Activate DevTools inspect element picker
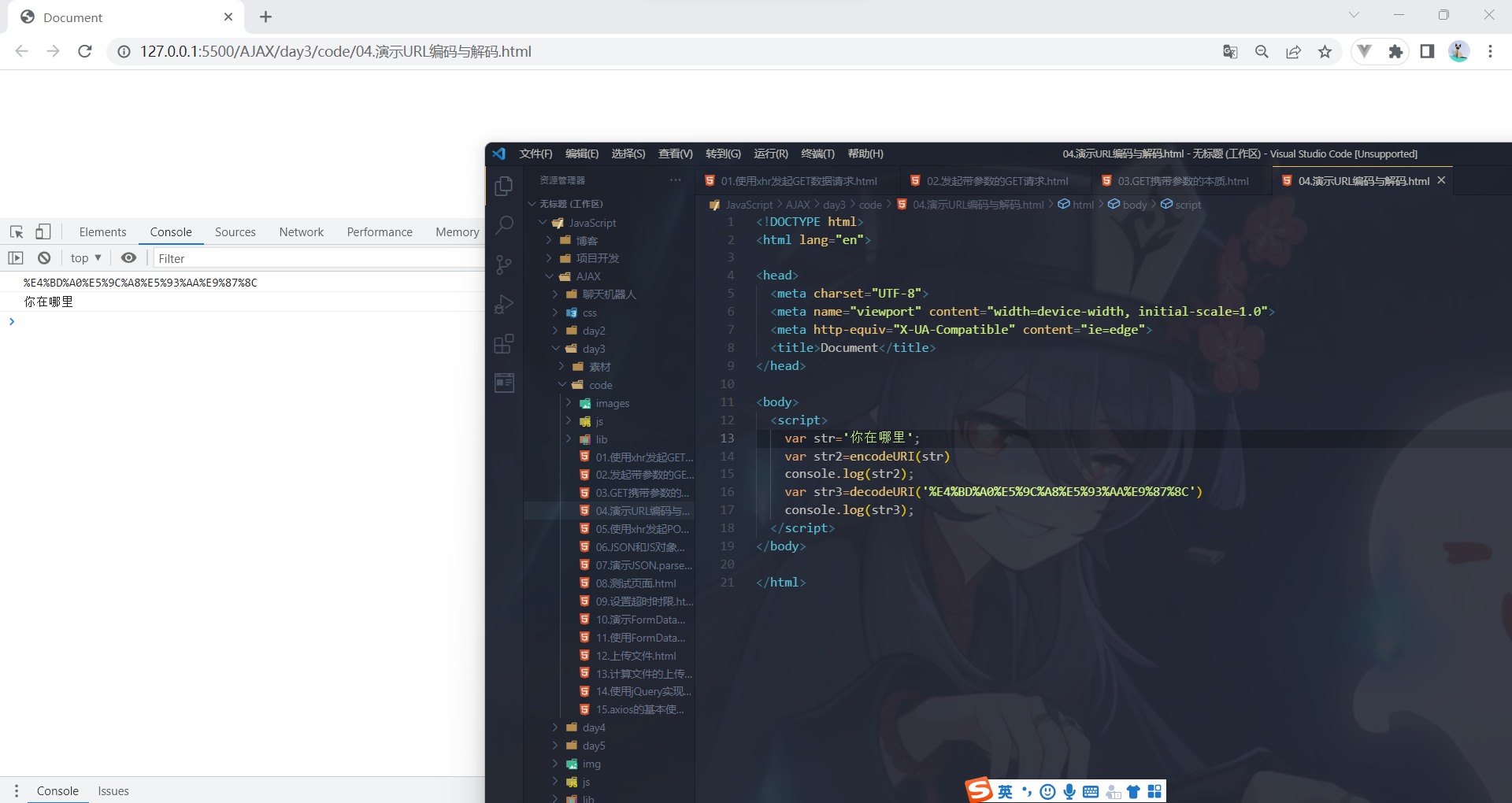This screenshot has height=803, width=1512. (x=17, y=231)
